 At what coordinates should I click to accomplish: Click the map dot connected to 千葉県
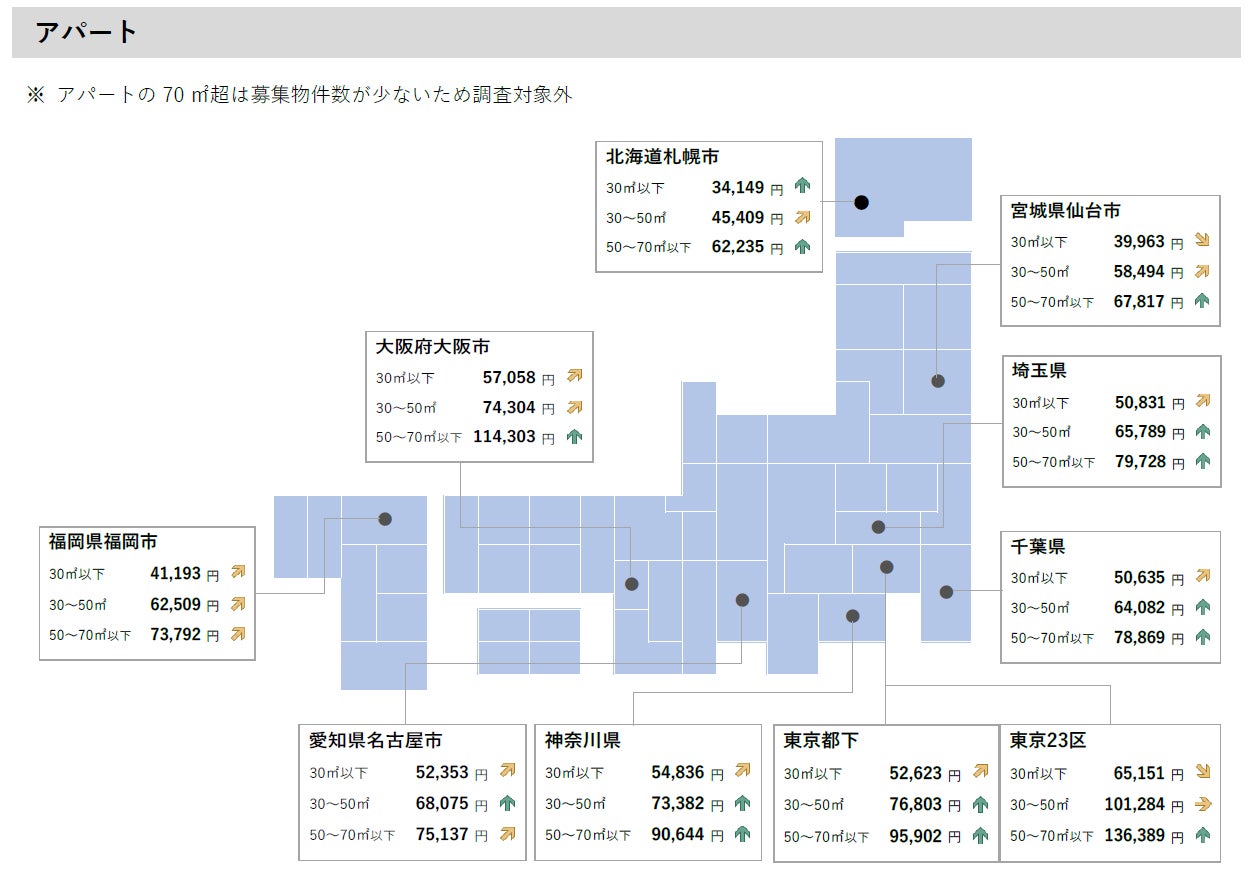[946, 592]
